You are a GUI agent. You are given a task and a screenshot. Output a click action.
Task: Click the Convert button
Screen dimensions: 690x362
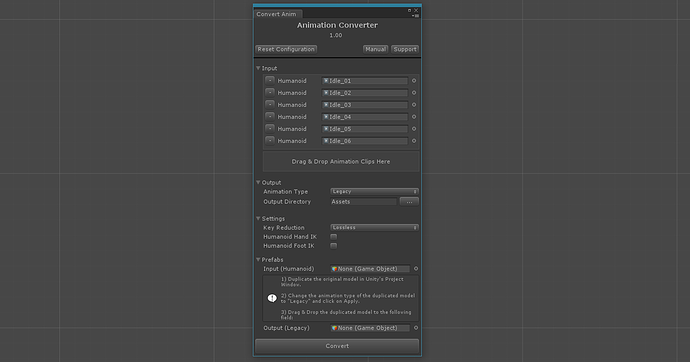point(337,346)
